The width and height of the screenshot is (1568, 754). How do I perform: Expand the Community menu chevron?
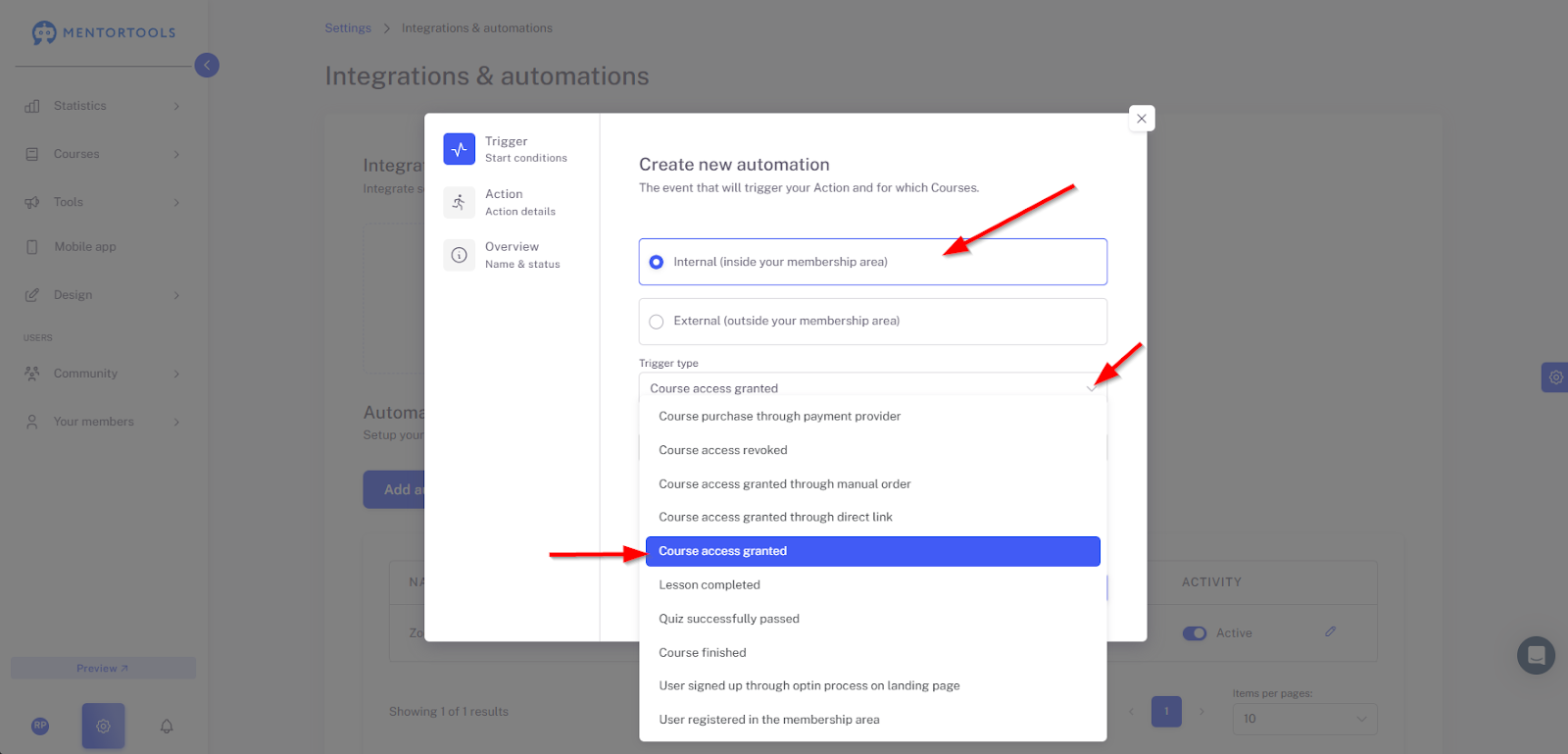176,374
